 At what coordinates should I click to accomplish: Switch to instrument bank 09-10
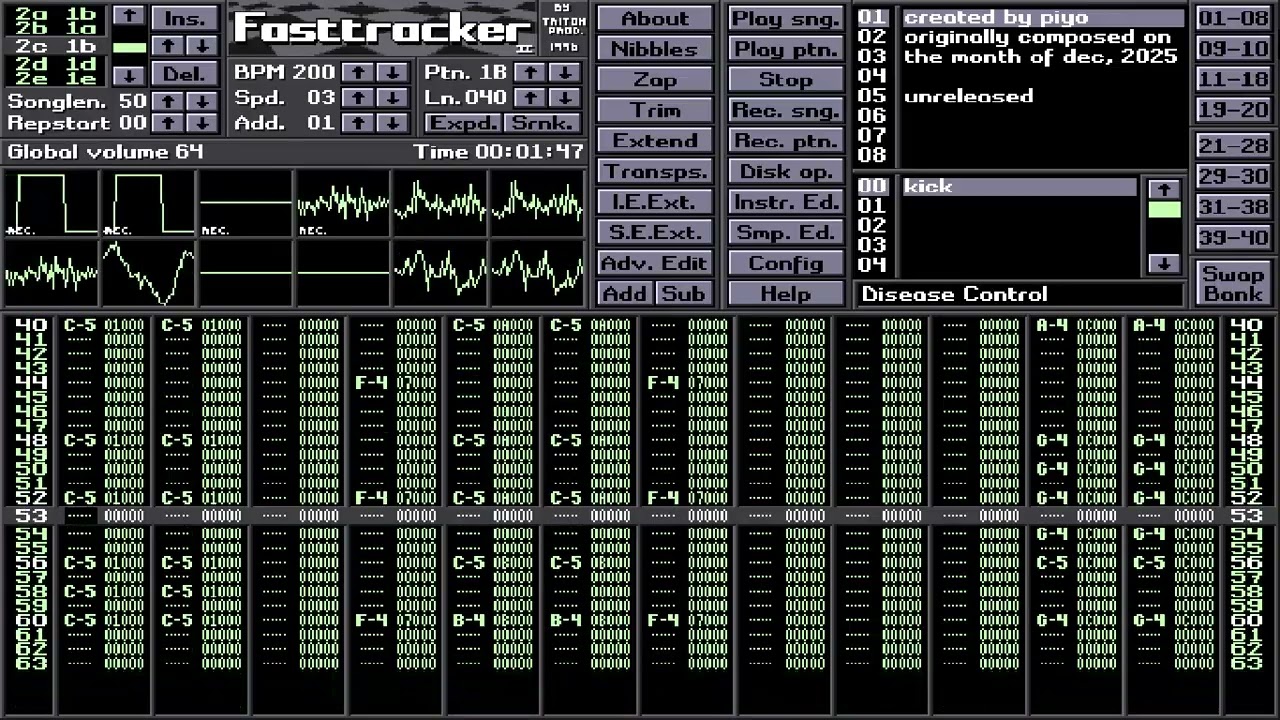1233,49
